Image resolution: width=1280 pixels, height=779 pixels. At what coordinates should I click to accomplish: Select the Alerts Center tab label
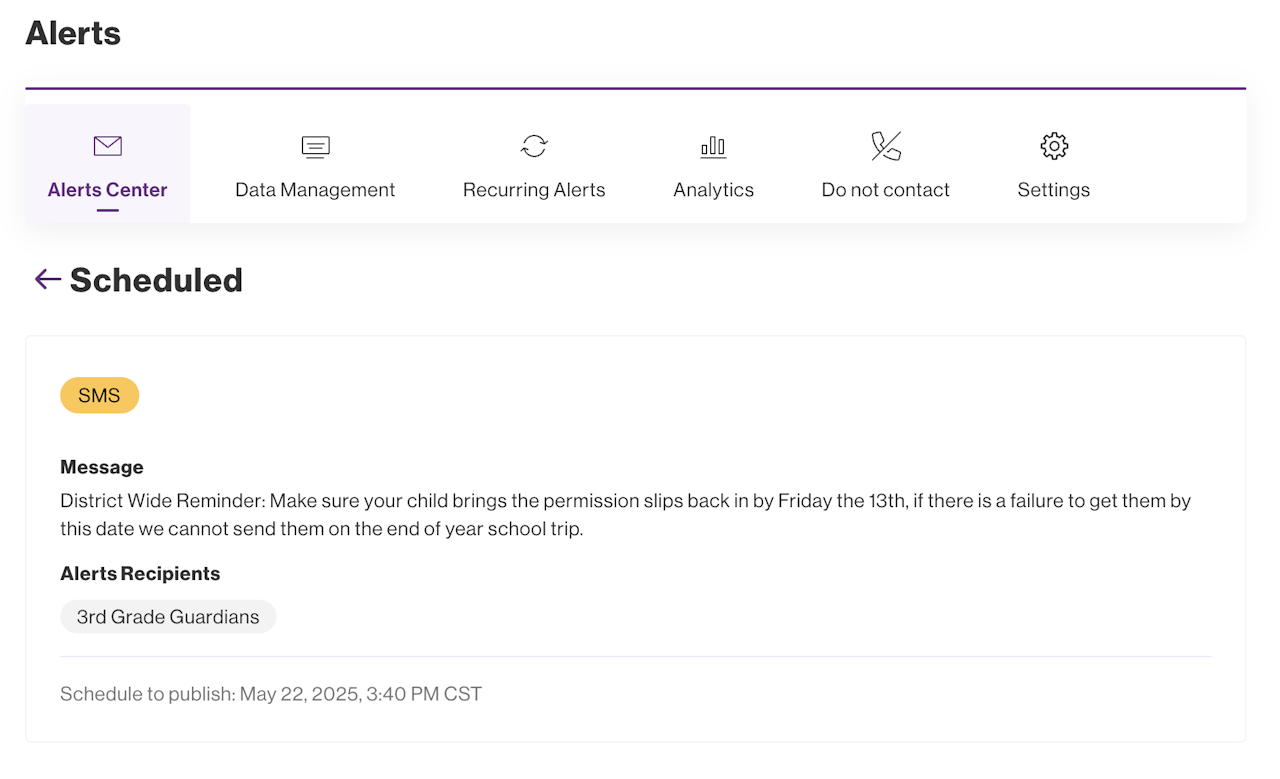(x=107, y=190)
